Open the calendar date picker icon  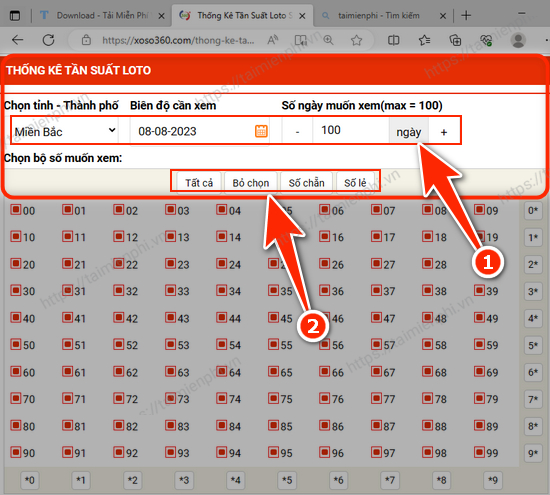(261, 131)
